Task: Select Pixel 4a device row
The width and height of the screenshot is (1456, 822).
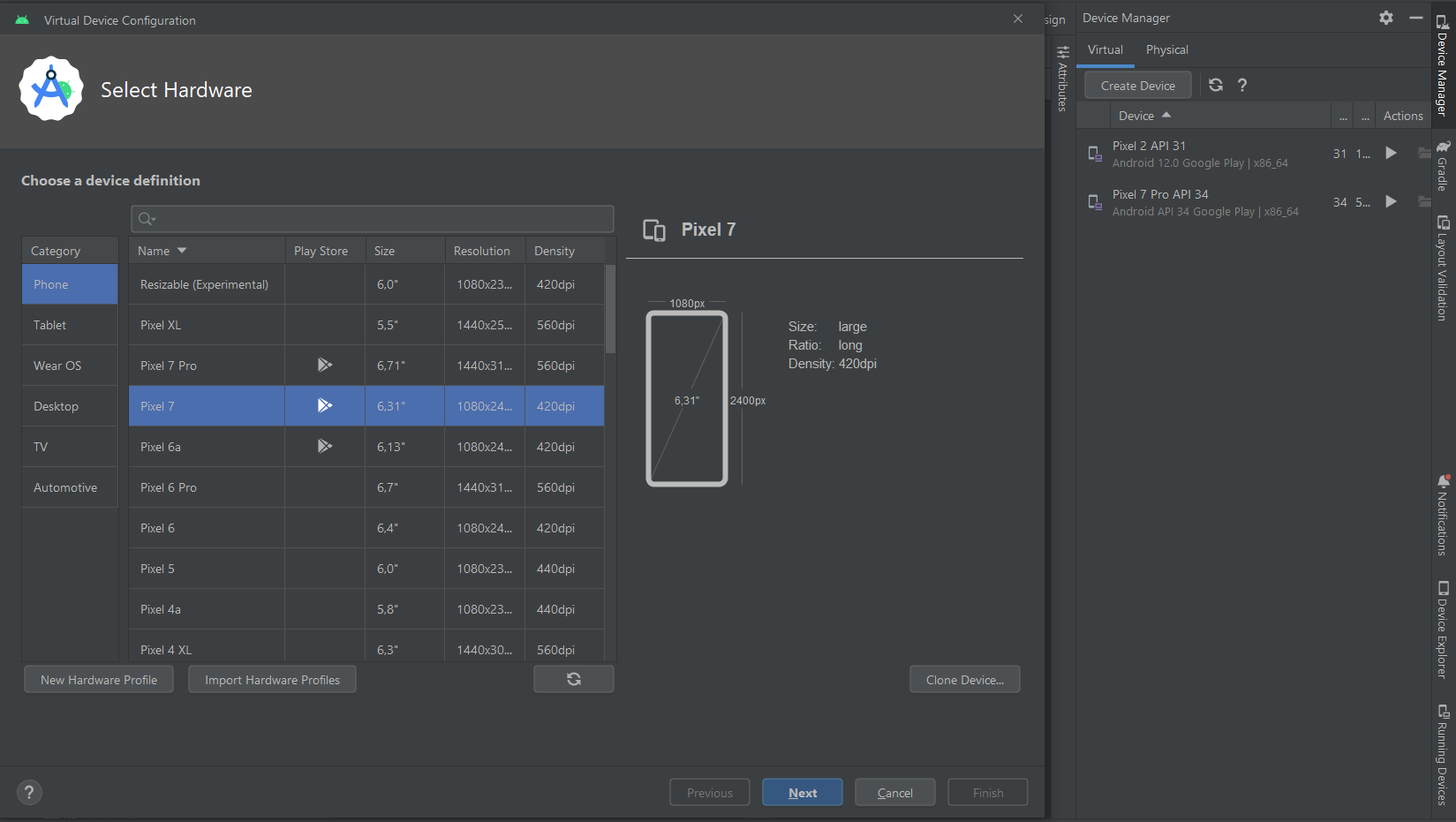Action: (366, 609)
